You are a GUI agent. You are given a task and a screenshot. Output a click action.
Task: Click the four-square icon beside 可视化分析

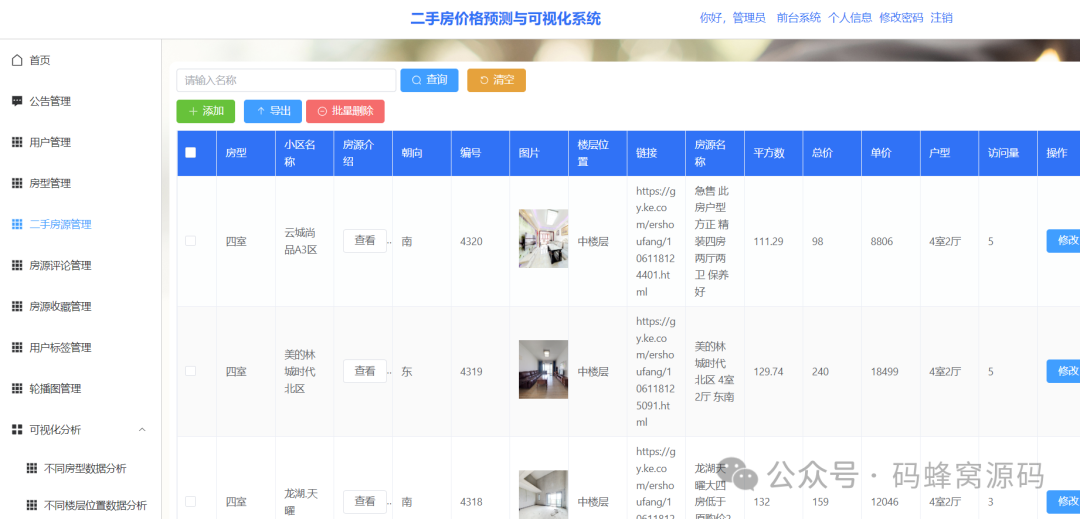17,430
